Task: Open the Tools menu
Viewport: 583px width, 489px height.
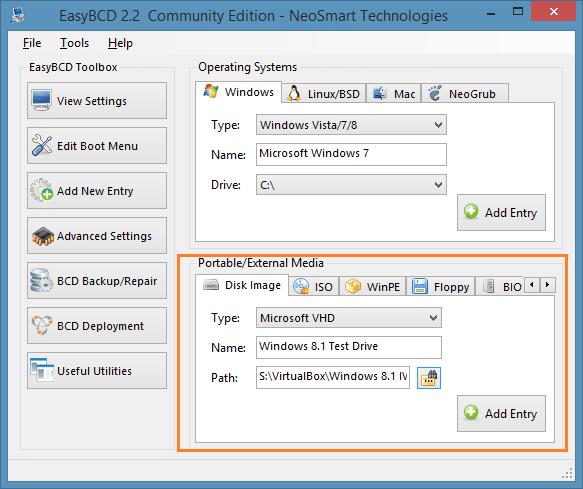Action: 74,43
